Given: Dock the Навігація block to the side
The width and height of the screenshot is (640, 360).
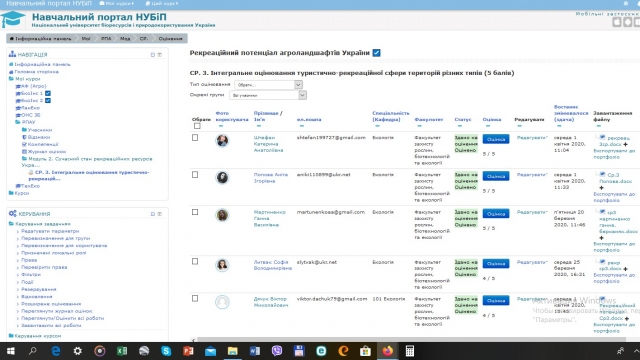Looking at the screenshot, I should pyautogui.click(x=160, y=54).
